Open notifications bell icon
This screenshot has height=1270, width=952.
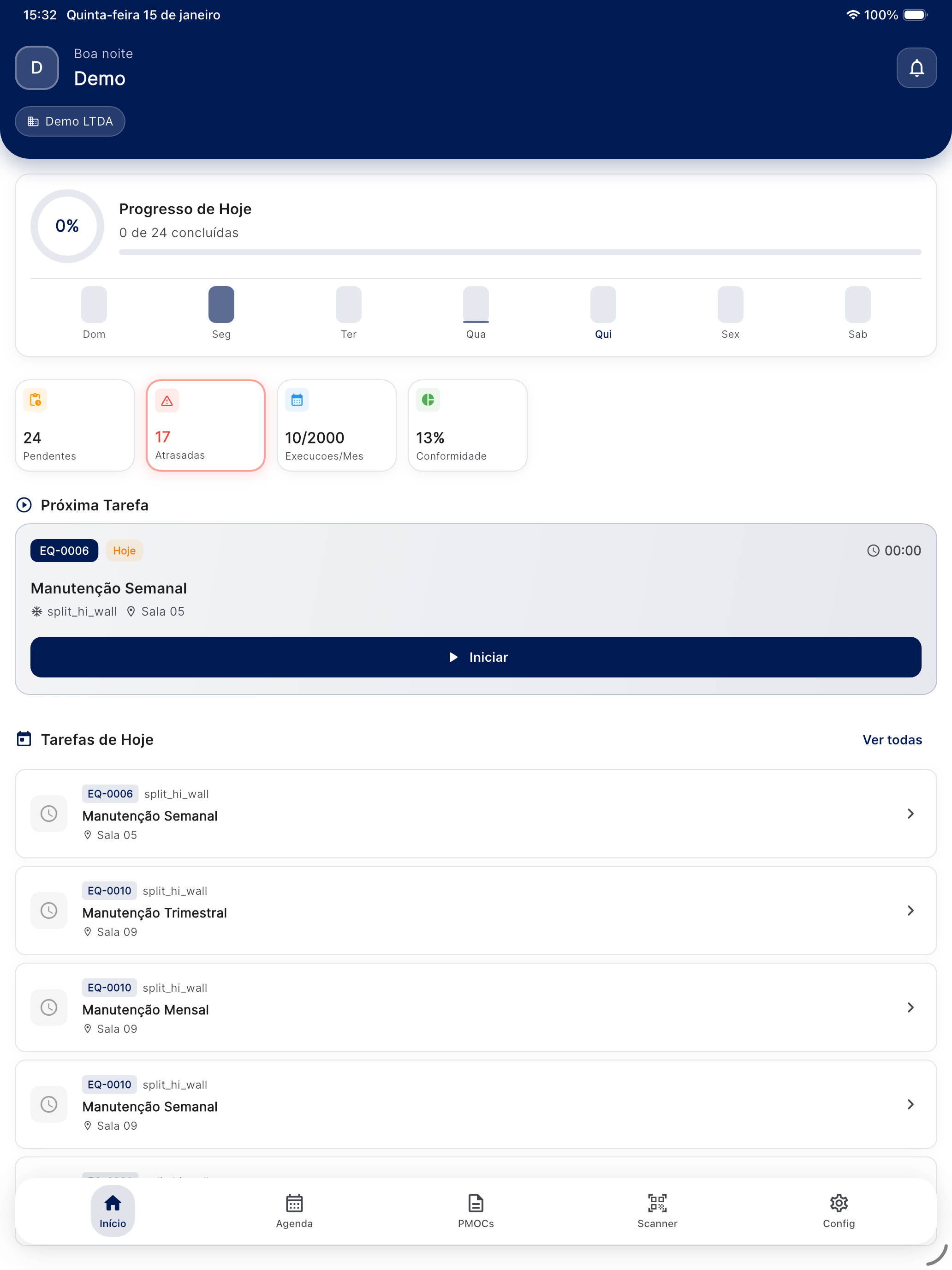tap(916, 68)
